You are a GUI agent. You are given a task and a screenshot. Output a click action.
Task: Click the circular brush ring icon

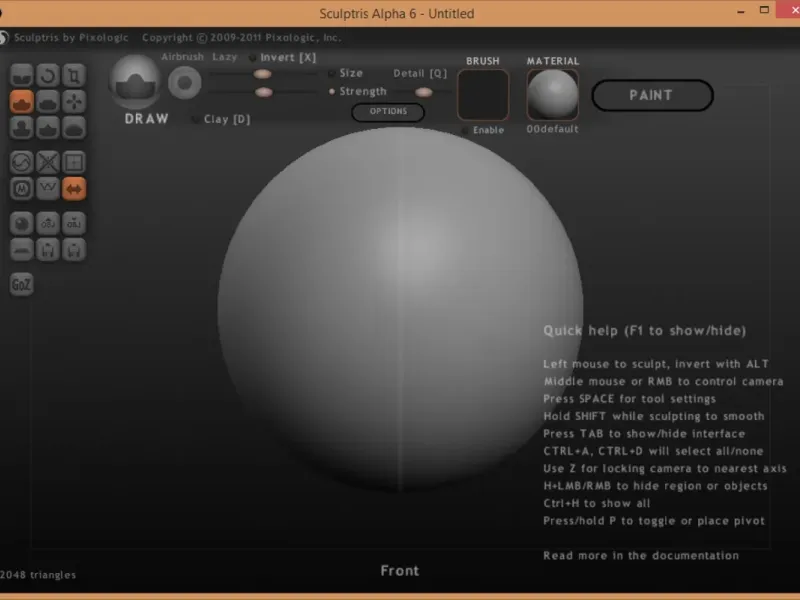(185, 83)
